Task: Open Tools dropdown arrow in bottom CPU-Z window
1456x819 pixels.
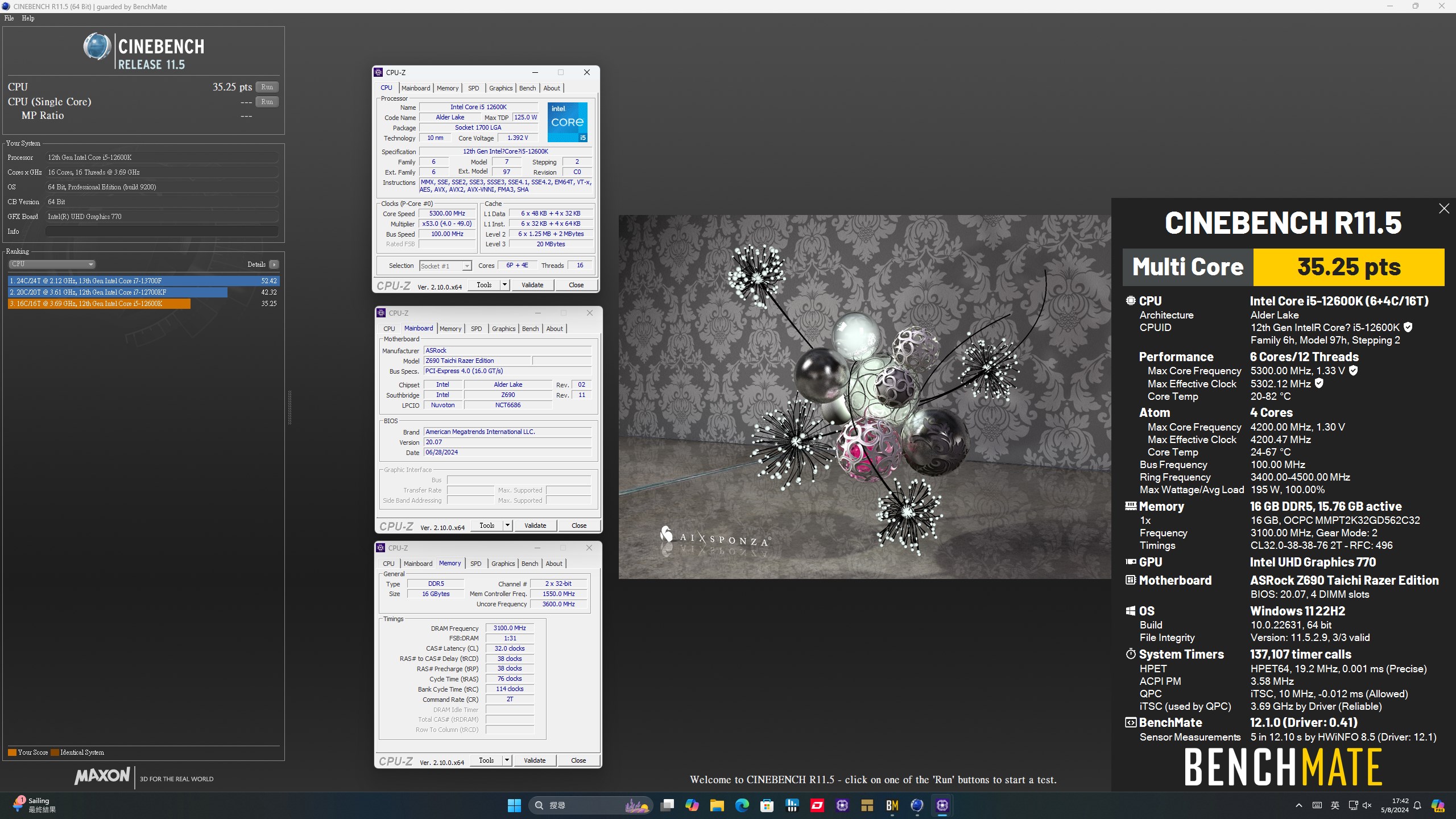Action: point(507,760)
